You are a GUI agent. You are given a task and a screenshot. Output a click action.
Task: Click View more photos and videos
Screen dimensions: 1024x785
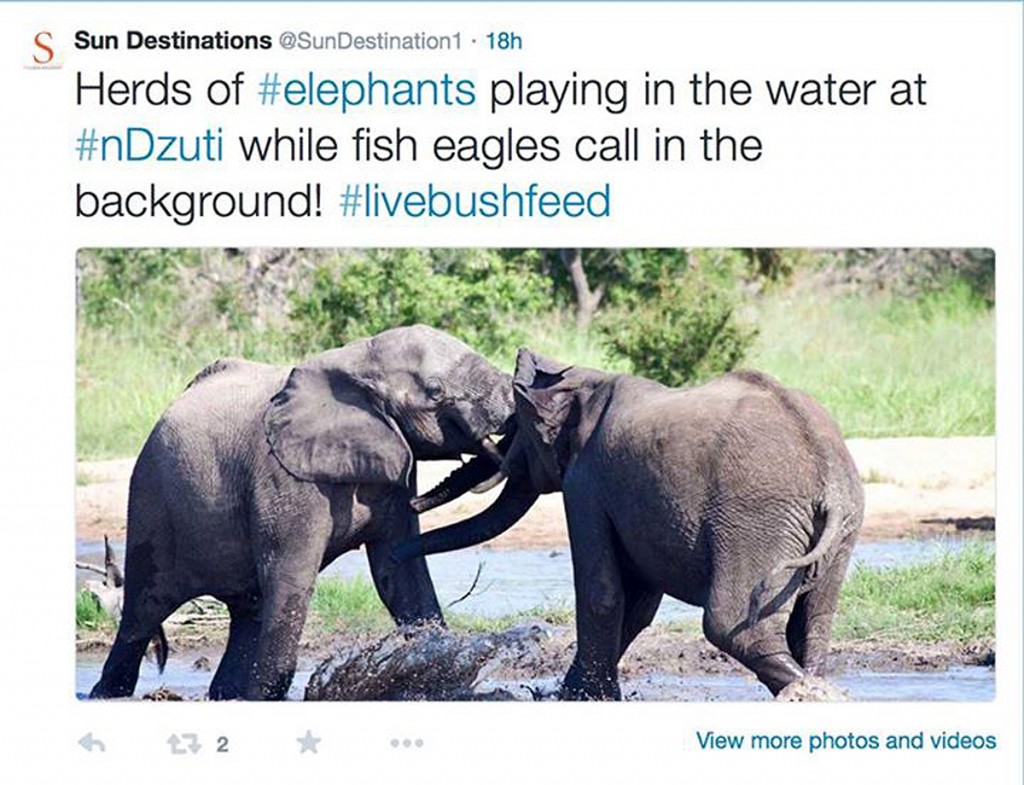click(846, 741)
